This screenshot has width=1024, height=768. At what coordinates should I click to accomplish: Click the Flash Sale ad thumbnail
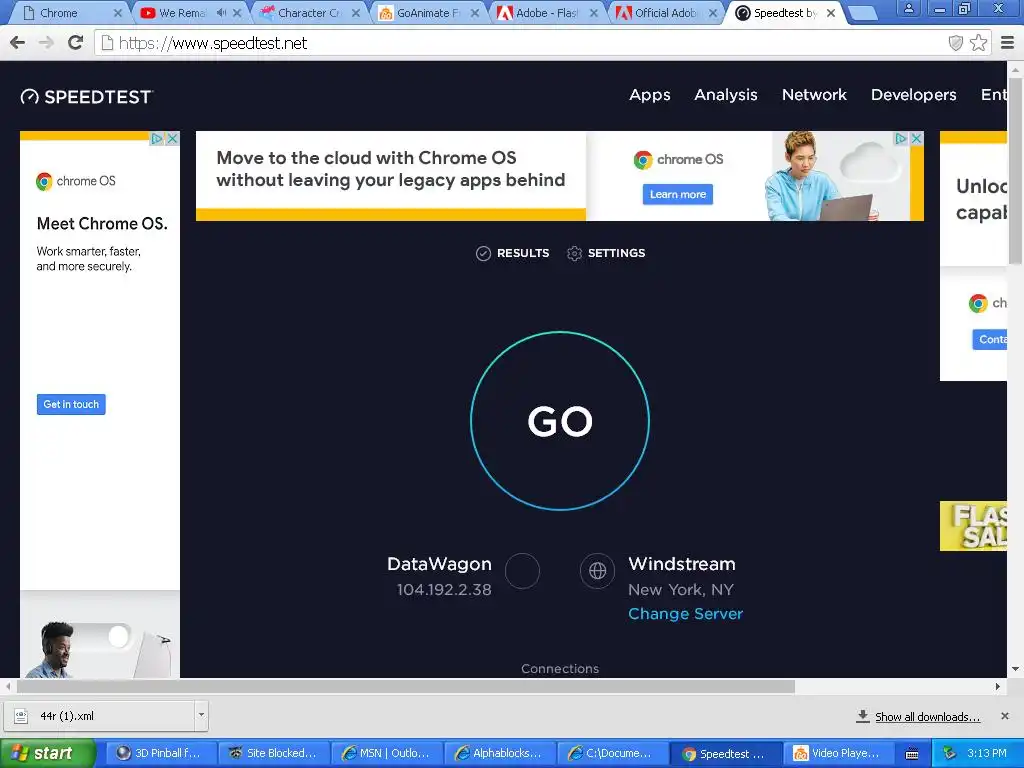(973, 526)
